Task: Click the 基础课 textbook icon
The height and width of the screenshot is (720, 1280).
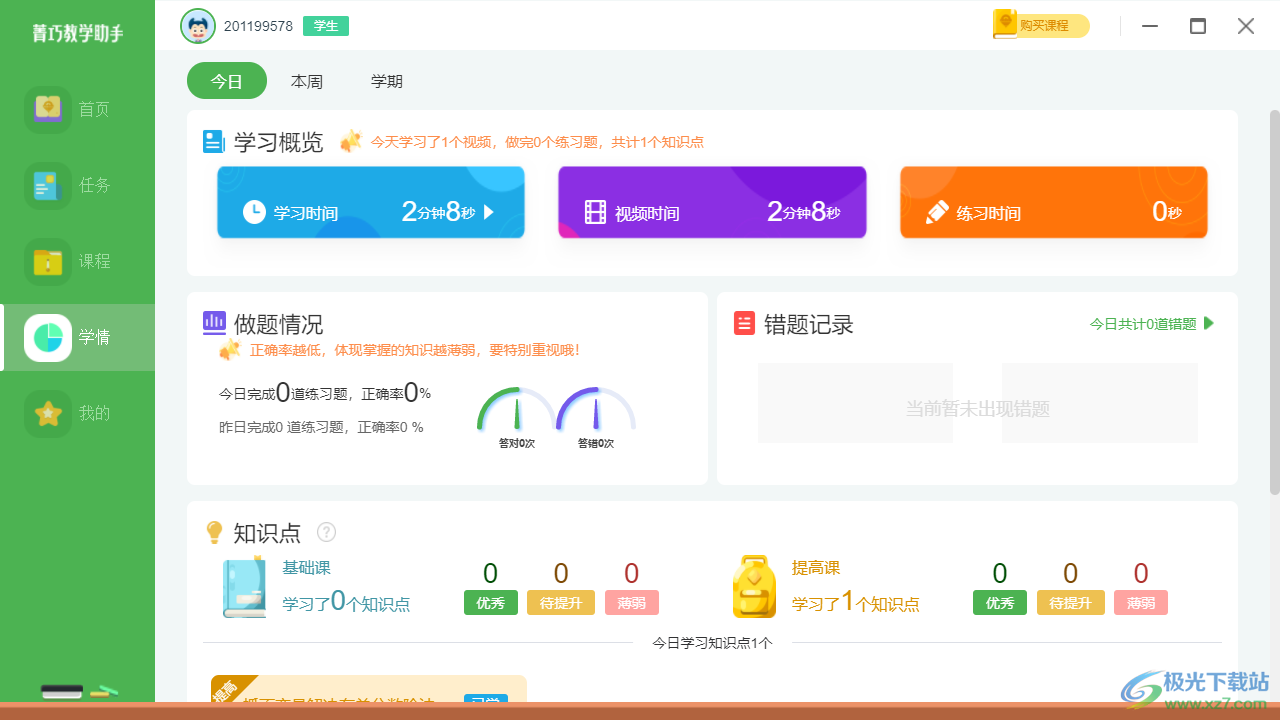Action: click(245, 585)
